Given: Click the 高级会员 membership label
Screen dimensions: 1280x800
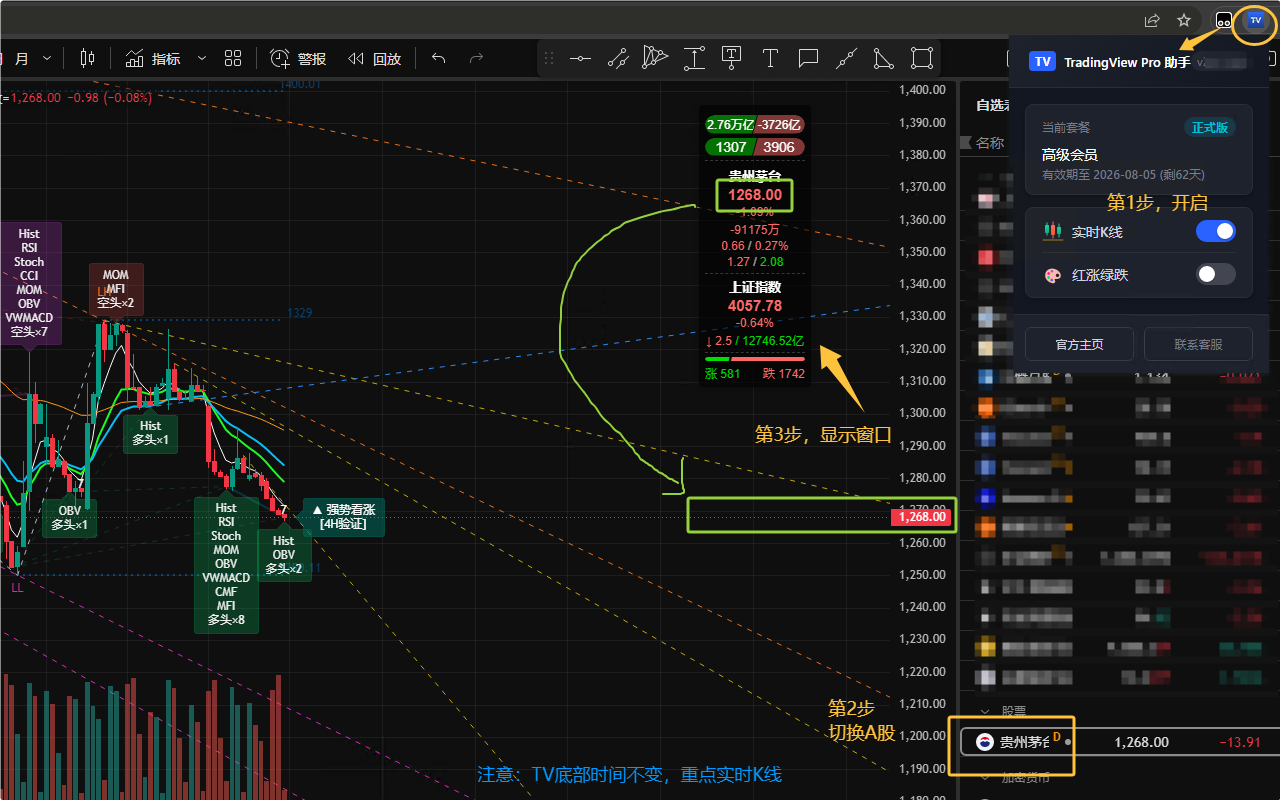Looking at the screenshot, I should click(x=1069, y=154).
